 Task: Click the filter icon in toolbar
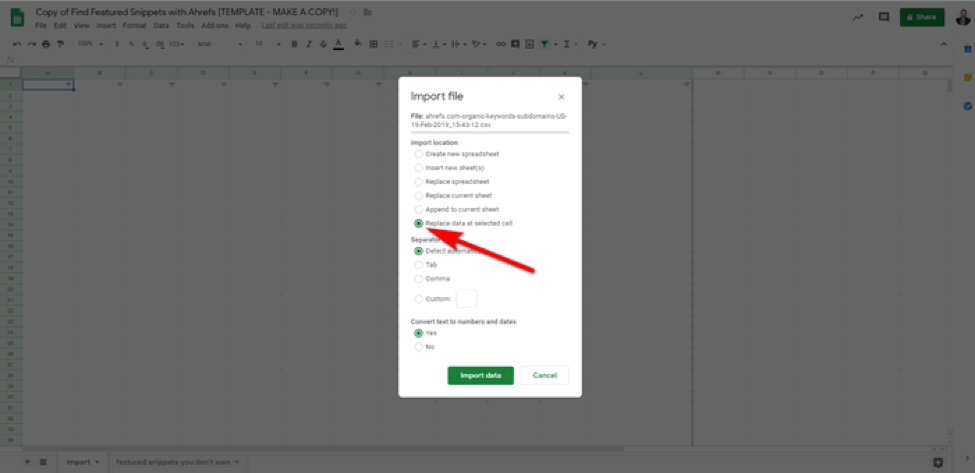click(x=544, y=44)
